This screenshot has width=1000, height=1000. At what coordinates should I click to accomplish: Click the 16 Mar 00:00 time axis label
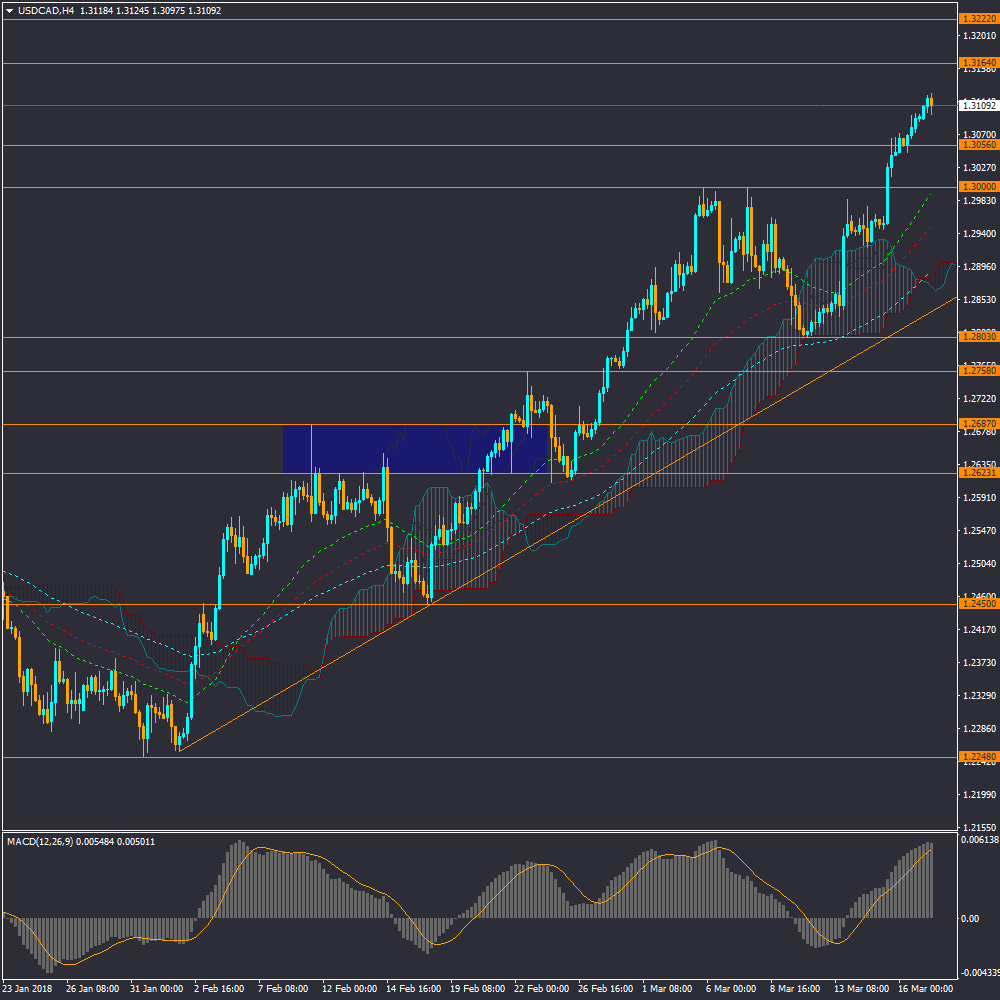pos(925,989)
